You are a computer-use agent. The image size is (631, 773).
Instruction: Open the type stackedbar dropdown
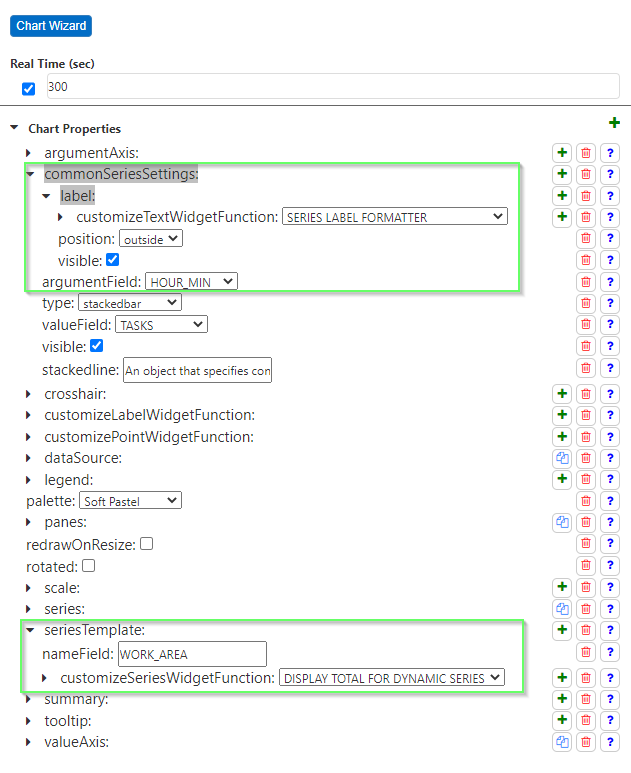(x=129, y=303)
